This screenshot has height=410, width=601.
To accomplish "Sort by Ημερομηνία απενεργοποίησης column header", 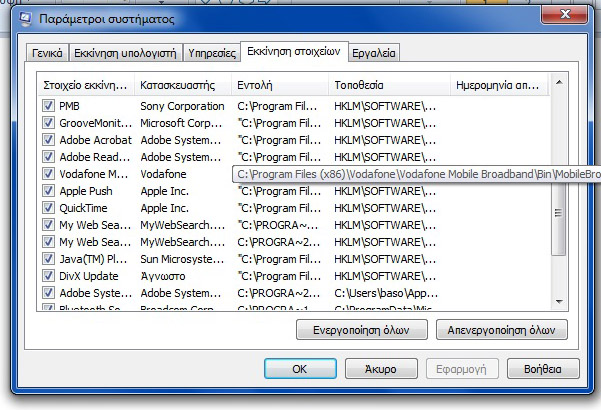I will click(x=499, y=85).
